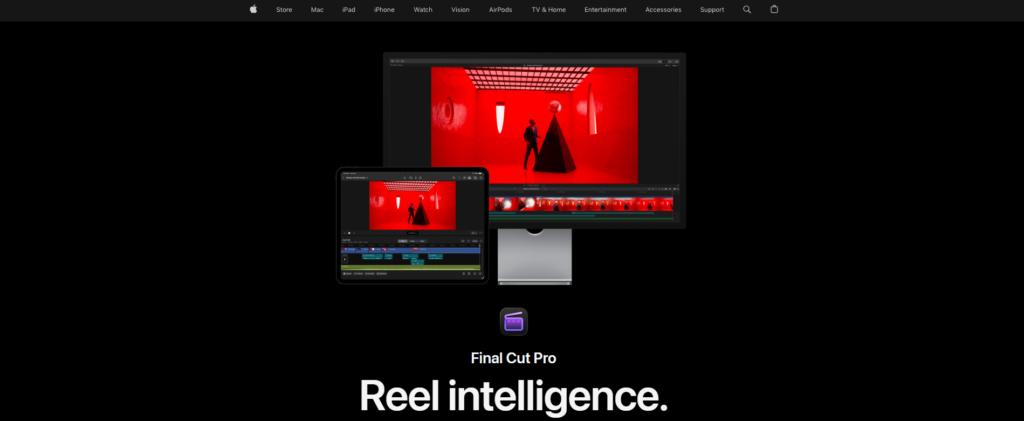Click the Reel intelligence headline

coord(512,396)
